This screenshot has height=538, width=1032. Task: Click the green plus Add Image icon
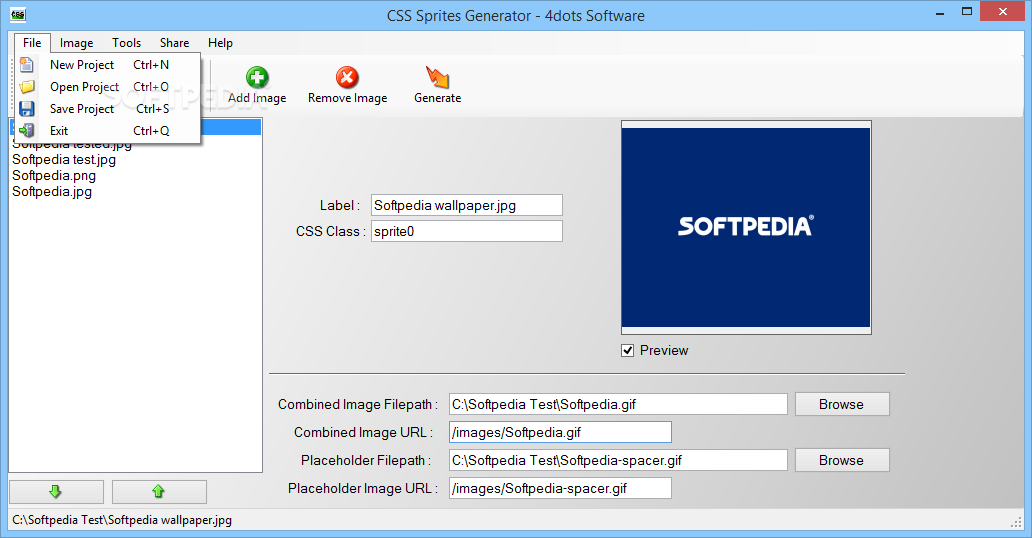[257, 77]
